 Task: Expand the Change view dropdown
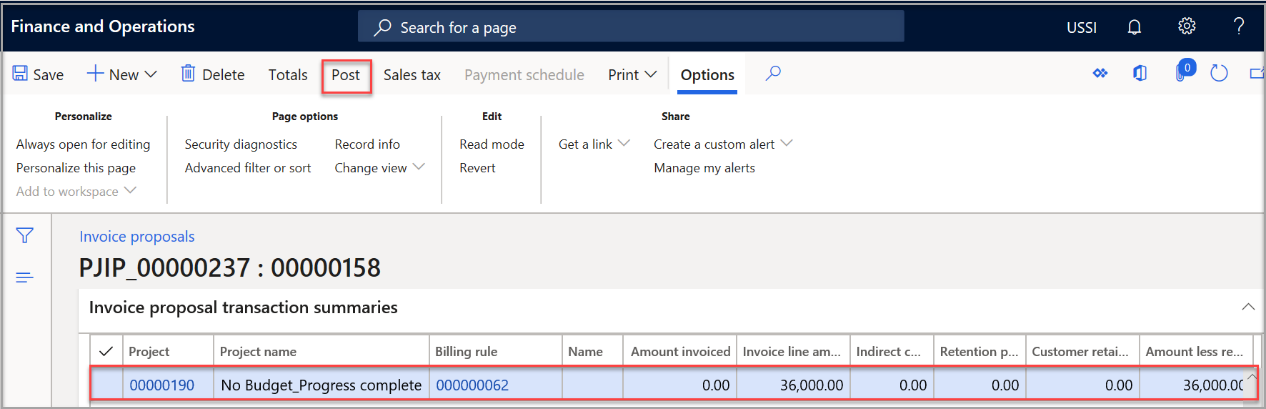[379, 168]
